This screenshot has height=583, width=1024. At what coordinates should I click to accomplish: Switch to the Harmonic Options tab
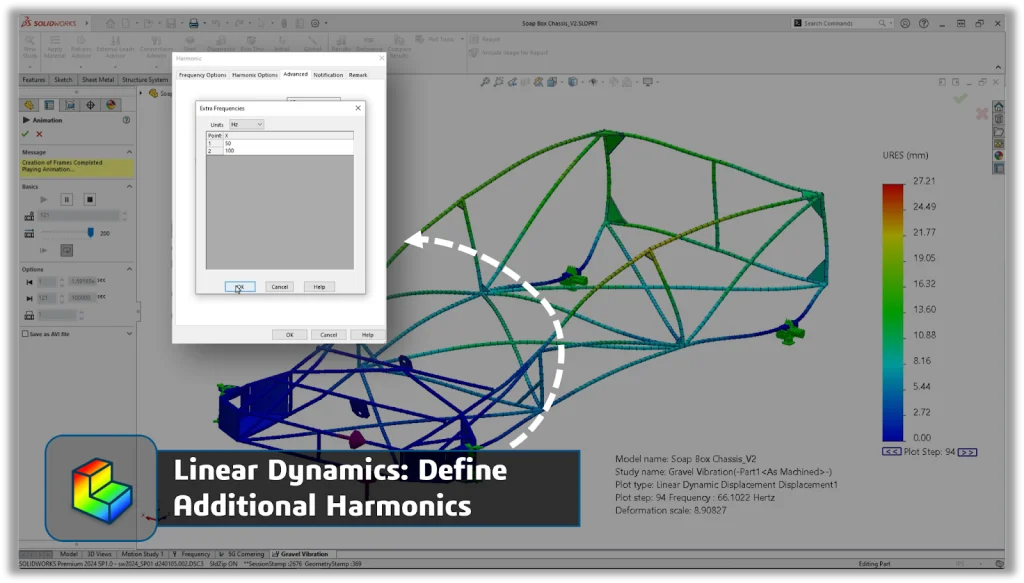pyautogui.click(x=255, y=75)
